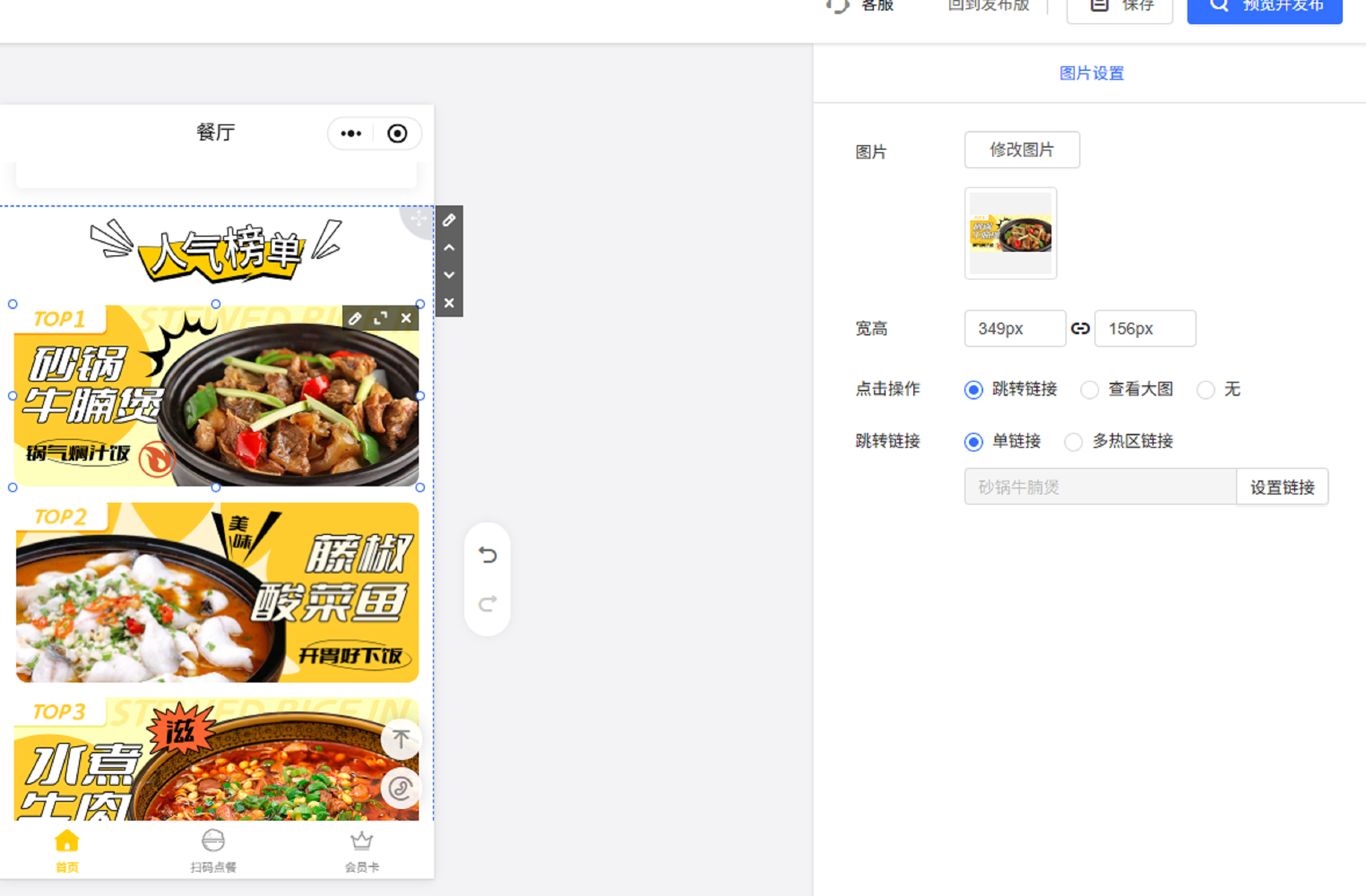Toggle the width-height aspect ratio link icon

(1080, 328)
